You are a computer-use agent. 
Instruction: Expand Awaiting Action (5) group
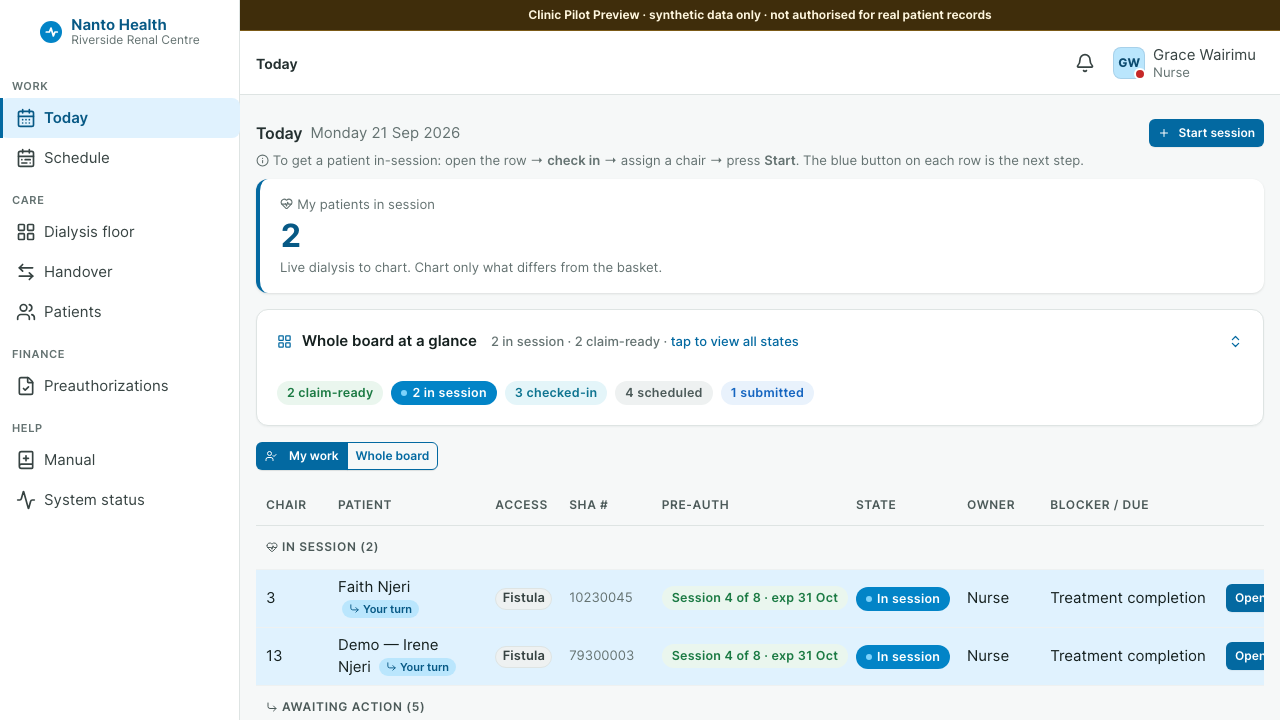[x=345, y=707]
